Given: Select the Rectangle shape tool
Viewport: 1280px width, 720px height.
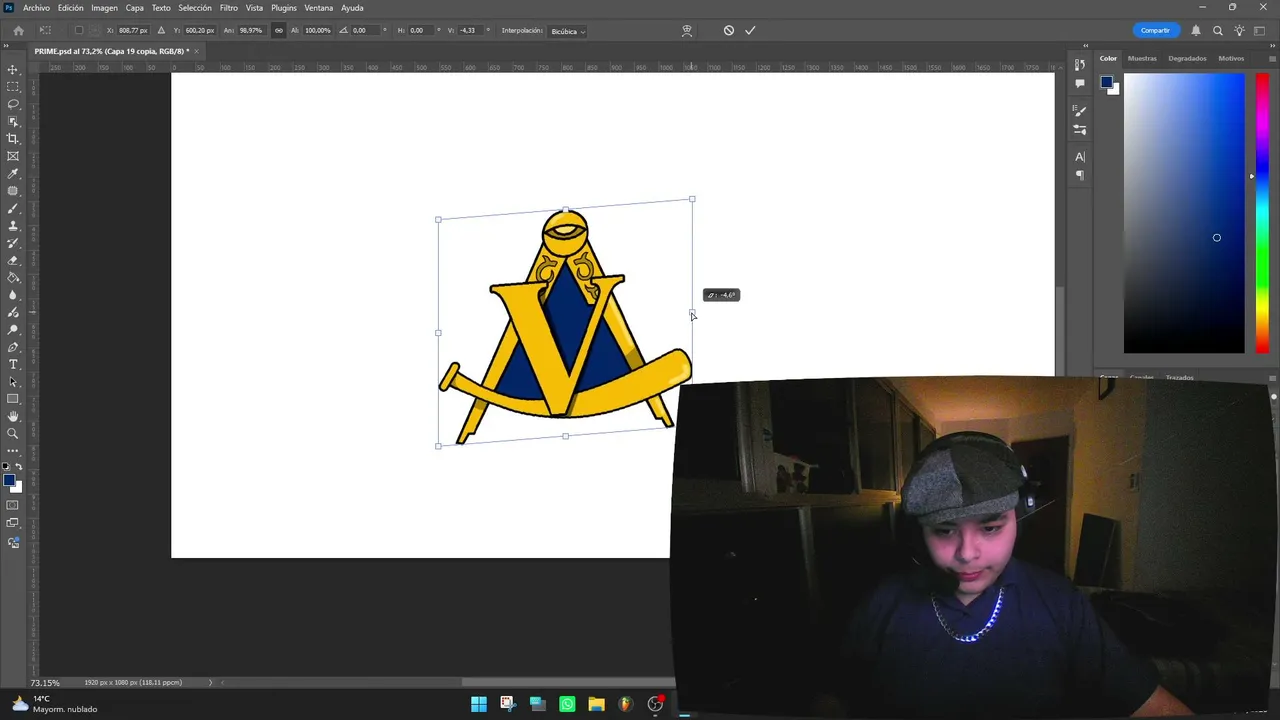Looking at the screenshot, I should 13,399.
